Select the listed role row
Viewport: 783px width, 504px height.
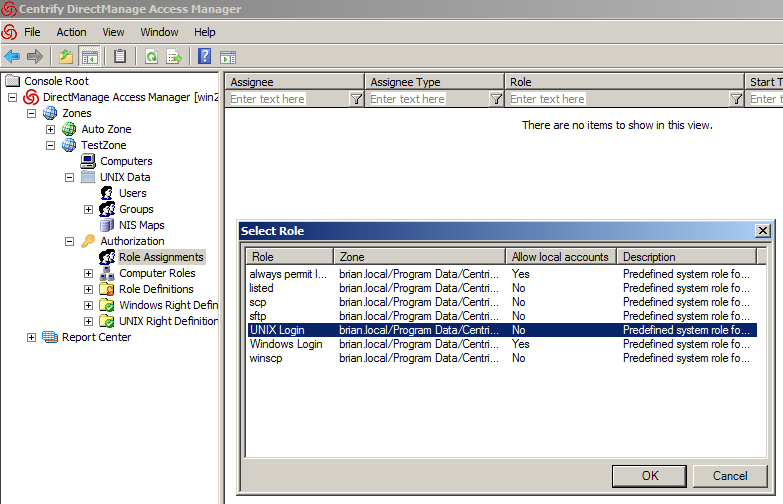coord(502,288)
